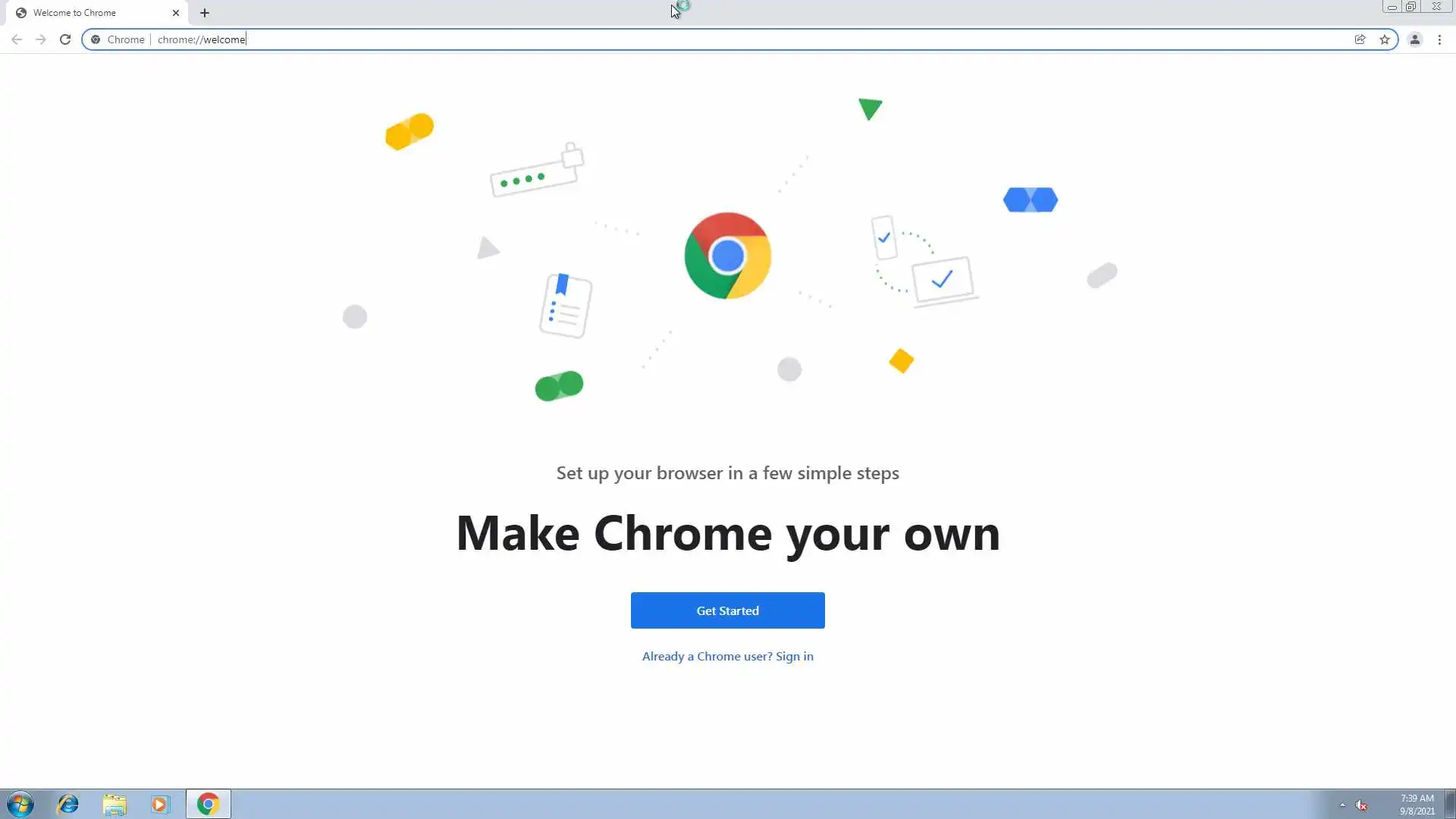The width and height of the screenshot is (1456, 819).
Task: Open the profile avatar icon
Action: [x=1414, y=39]
